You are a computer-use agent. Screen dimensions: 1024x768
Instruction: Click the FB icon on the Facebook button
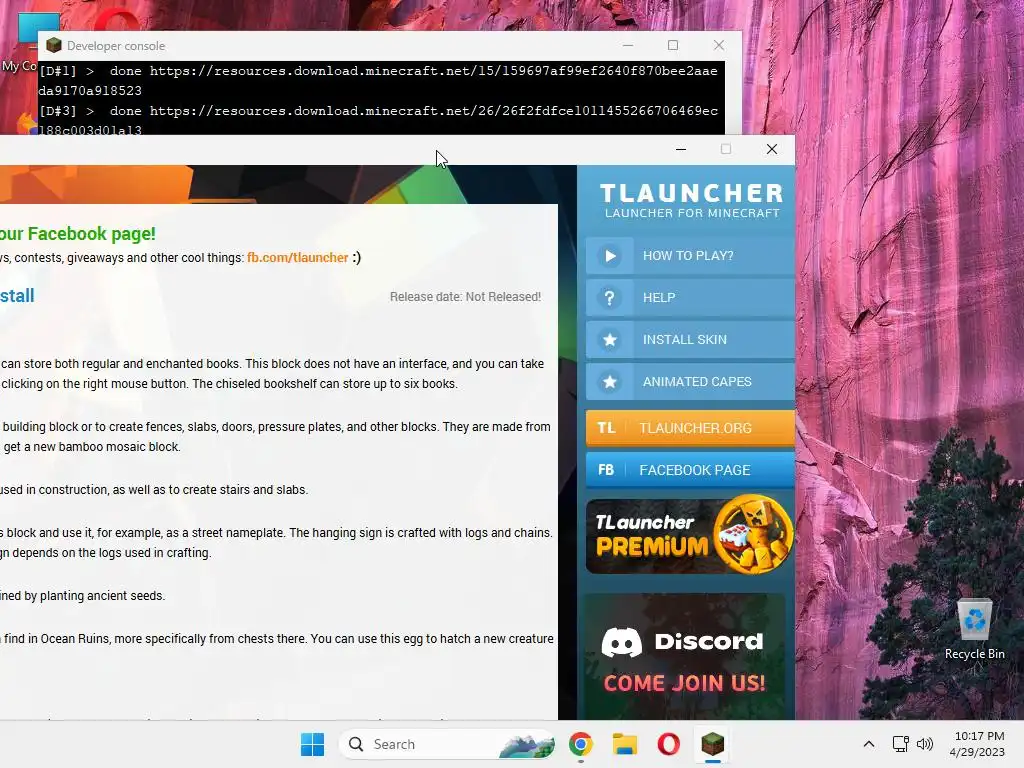(x=606, y=470)
